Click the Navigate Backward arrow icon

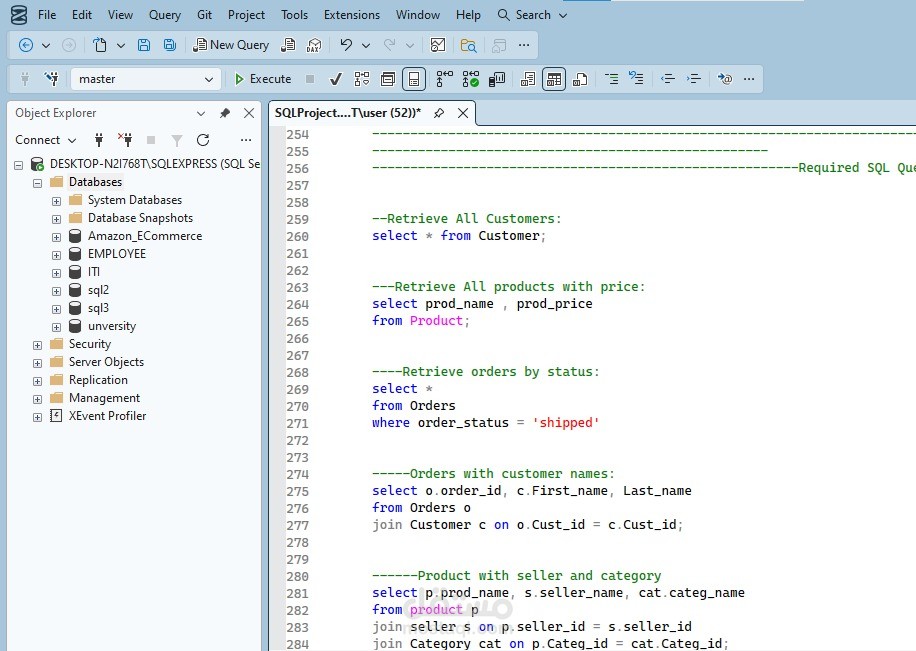[26, 45]
